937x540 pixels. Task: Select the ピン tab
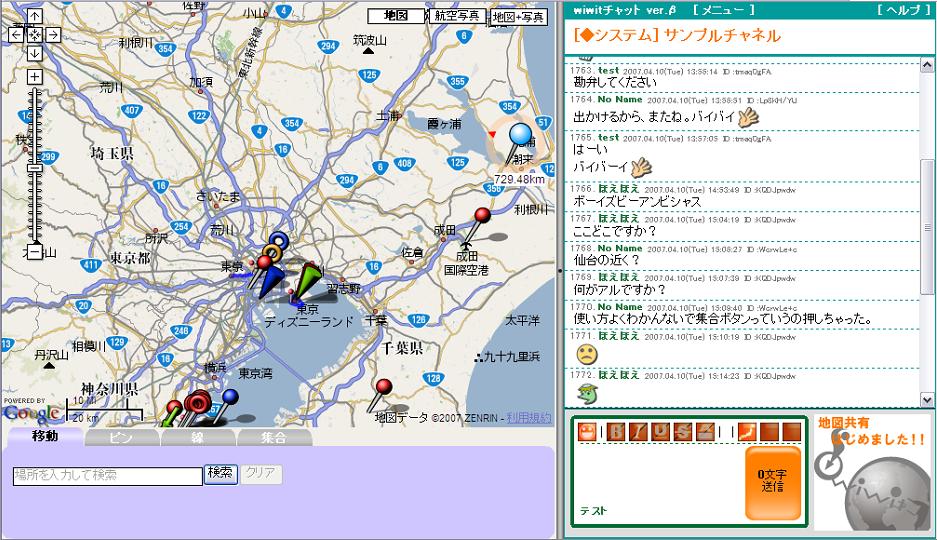[x=122, y=438]
